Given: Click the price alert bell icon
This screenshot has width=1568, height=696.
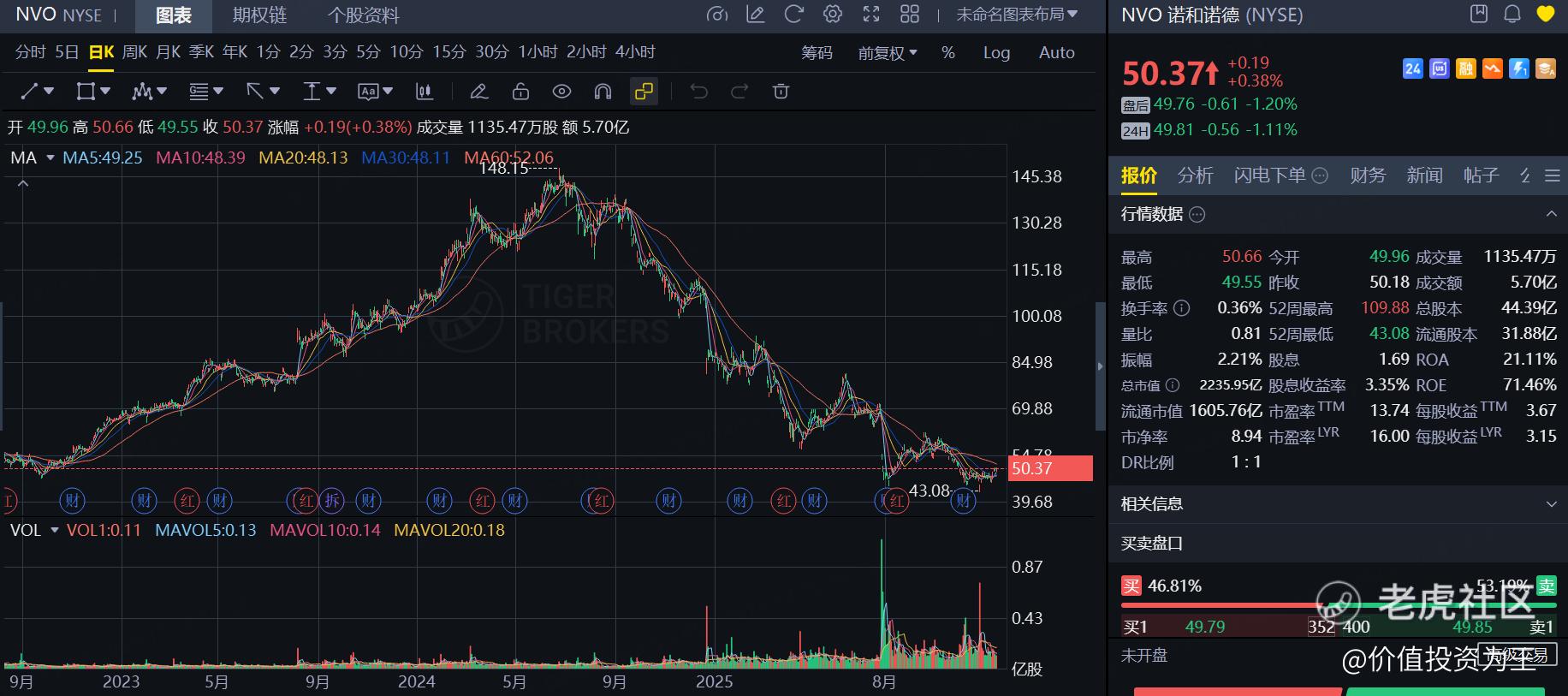Looking at the screenshot, I should [1512, 15].
